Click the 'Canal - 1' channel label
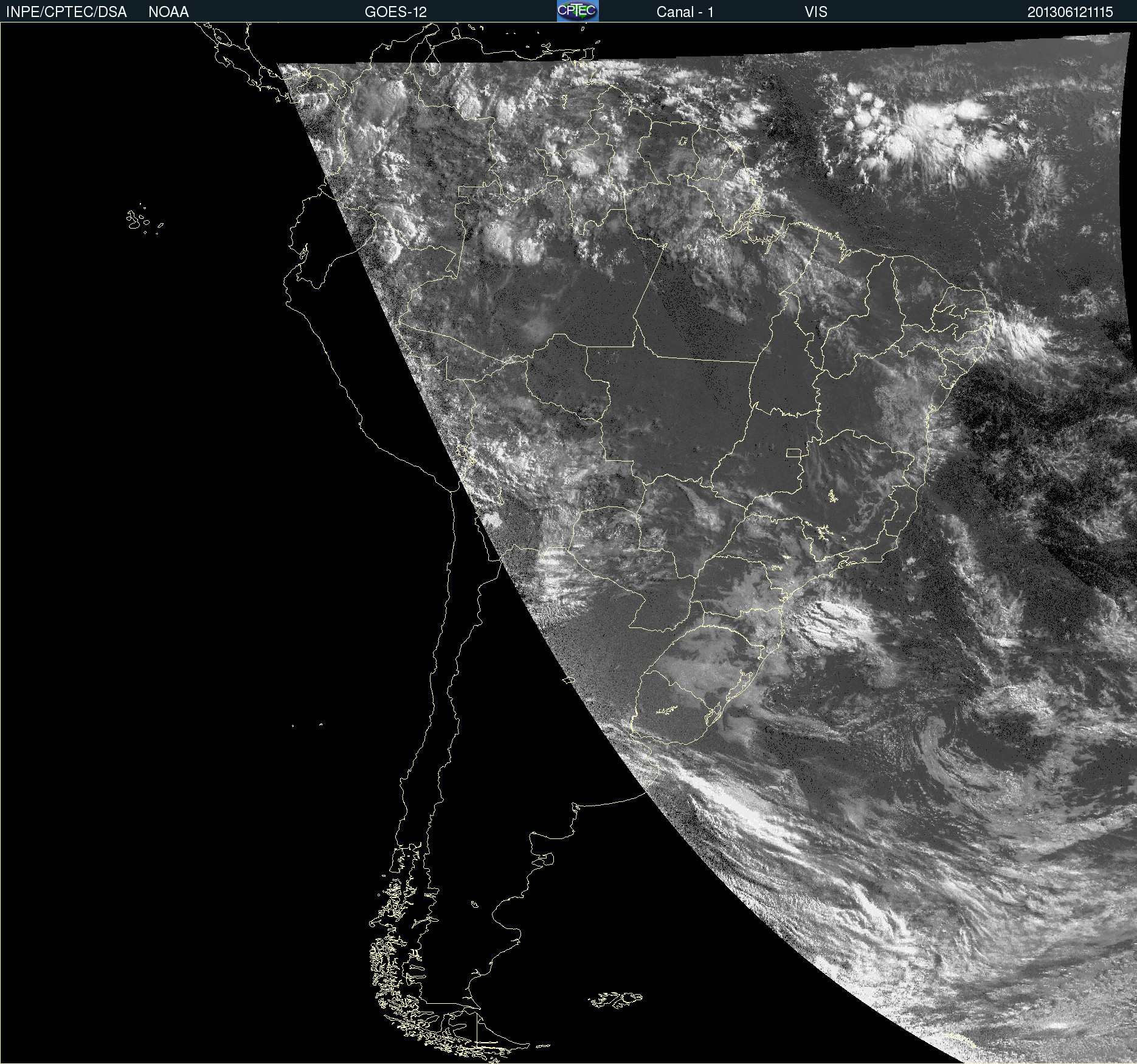 tap(685, 12)
